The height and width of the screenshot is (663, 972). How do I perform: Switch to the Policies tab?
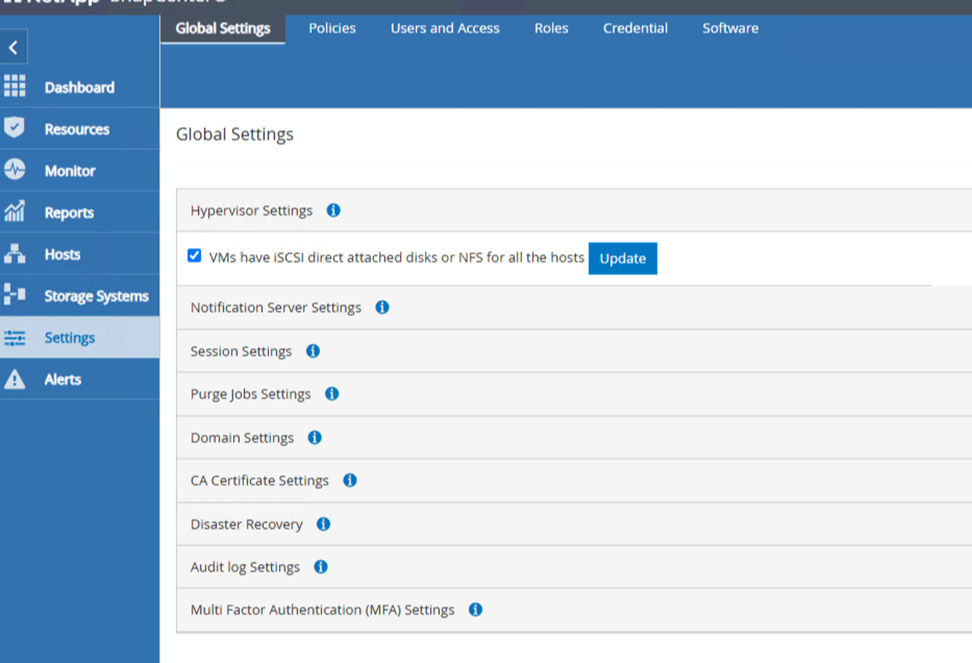(x=332, y=28)
